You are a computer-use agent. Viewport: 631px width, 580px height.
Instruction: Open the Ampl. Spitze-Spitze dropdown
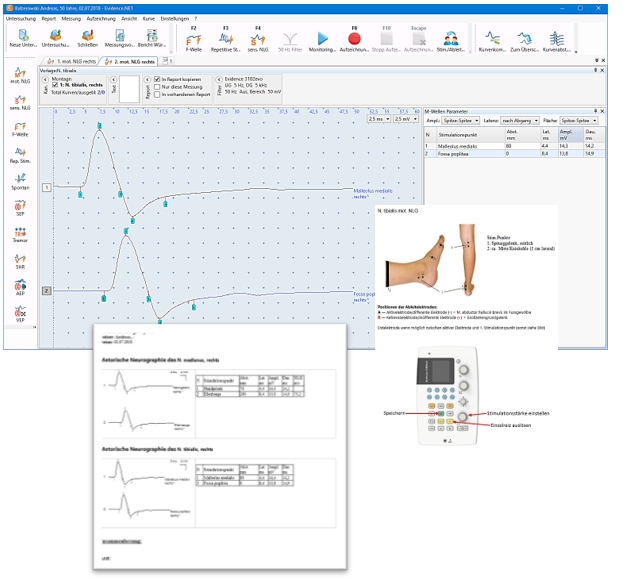pyautogui.click(x=462, y=120)
